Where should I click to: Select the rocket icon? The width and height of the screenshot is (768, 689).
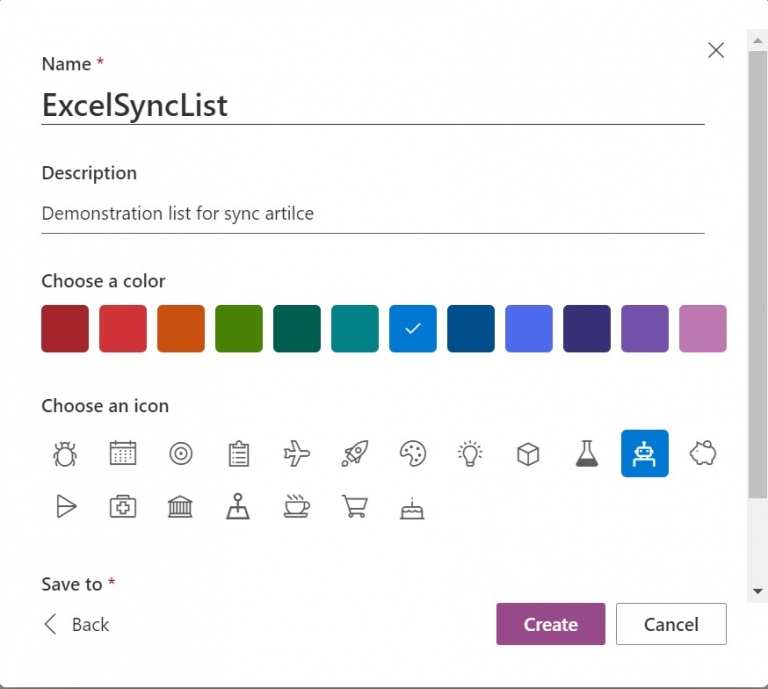click(355, 454)
